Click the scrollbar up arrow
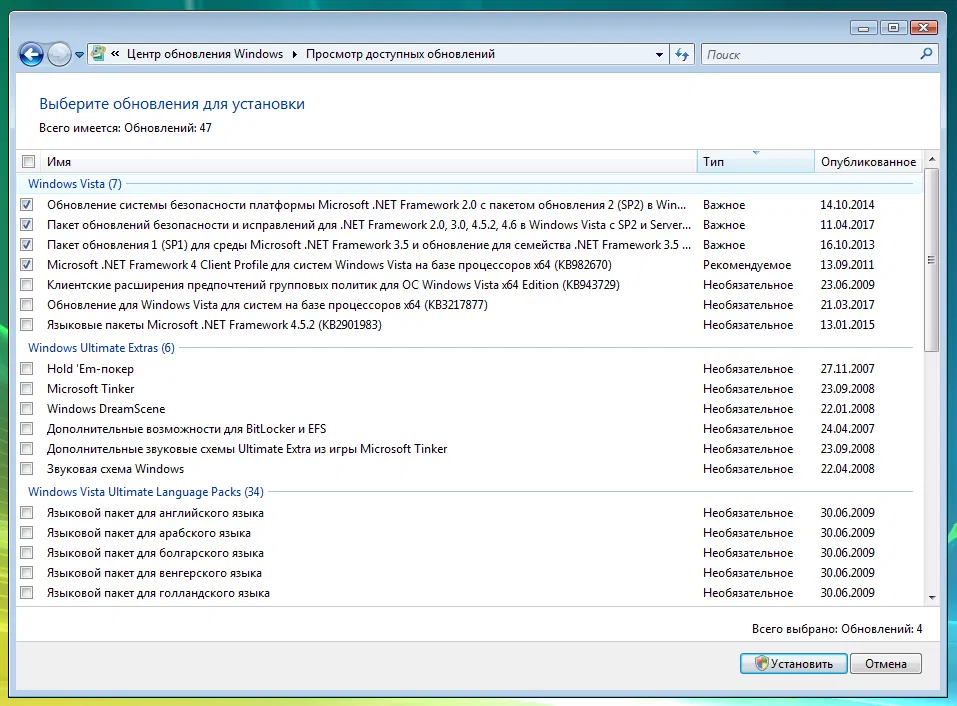Image resolution: width=957 pixels, height=706 pixels. tap(932, 159)
